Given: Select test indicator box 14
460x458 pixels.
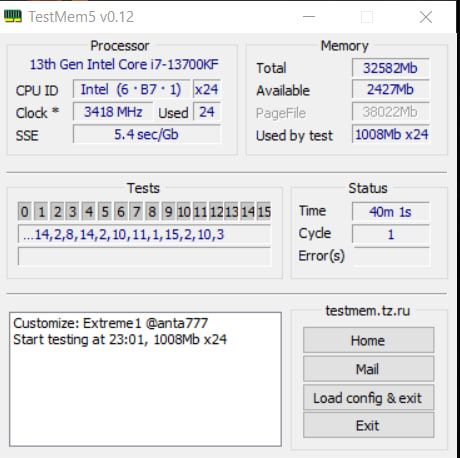Looking at the screenshot, I should click(x=248, y=211).
